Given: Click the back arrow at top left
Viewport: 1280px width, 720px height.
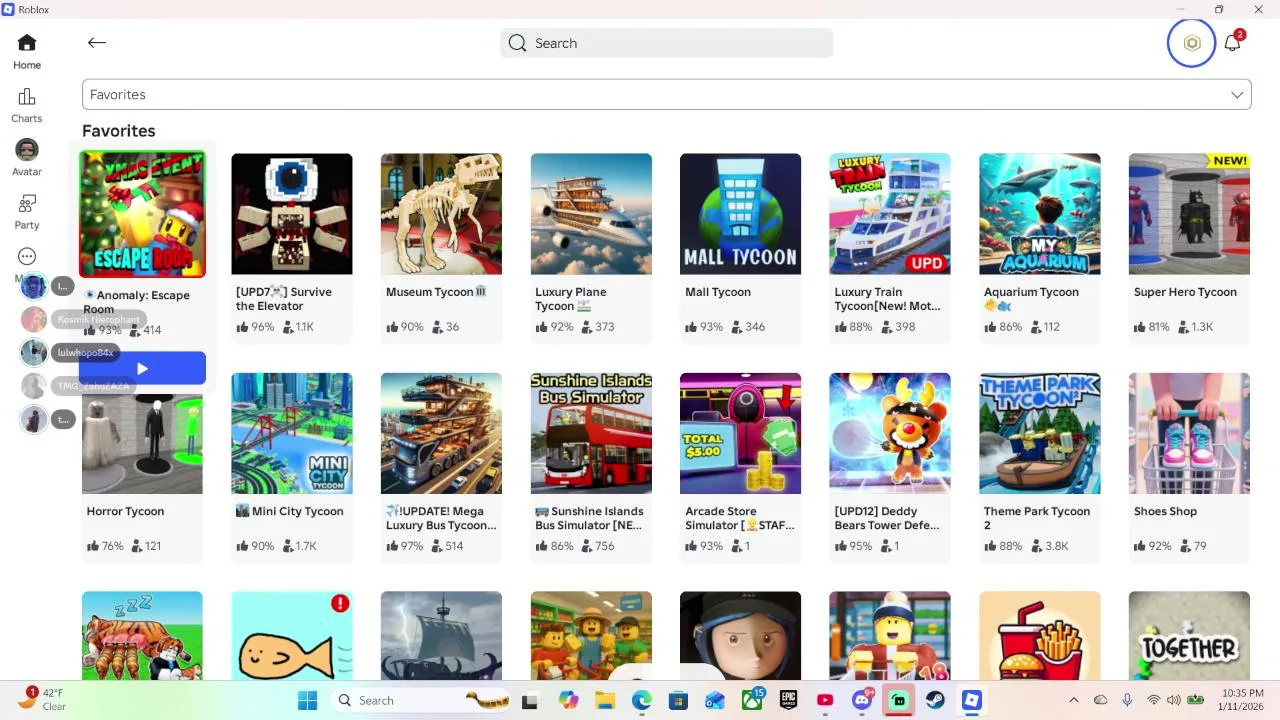Looking at the screenshot, I should coord(96,42).
